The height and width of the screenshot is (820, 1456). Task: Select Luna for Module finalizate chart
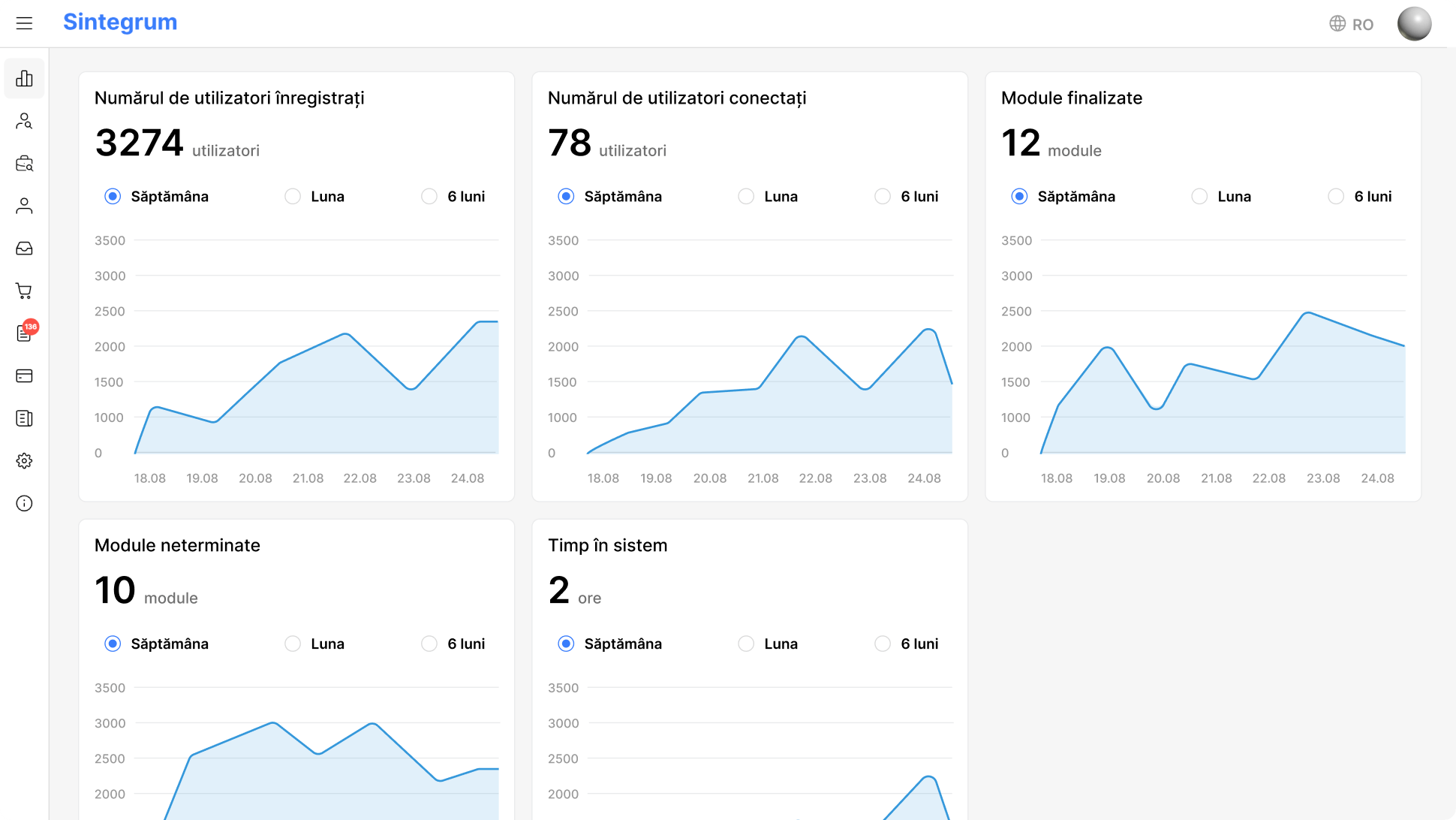click(x=1199, y=197)
